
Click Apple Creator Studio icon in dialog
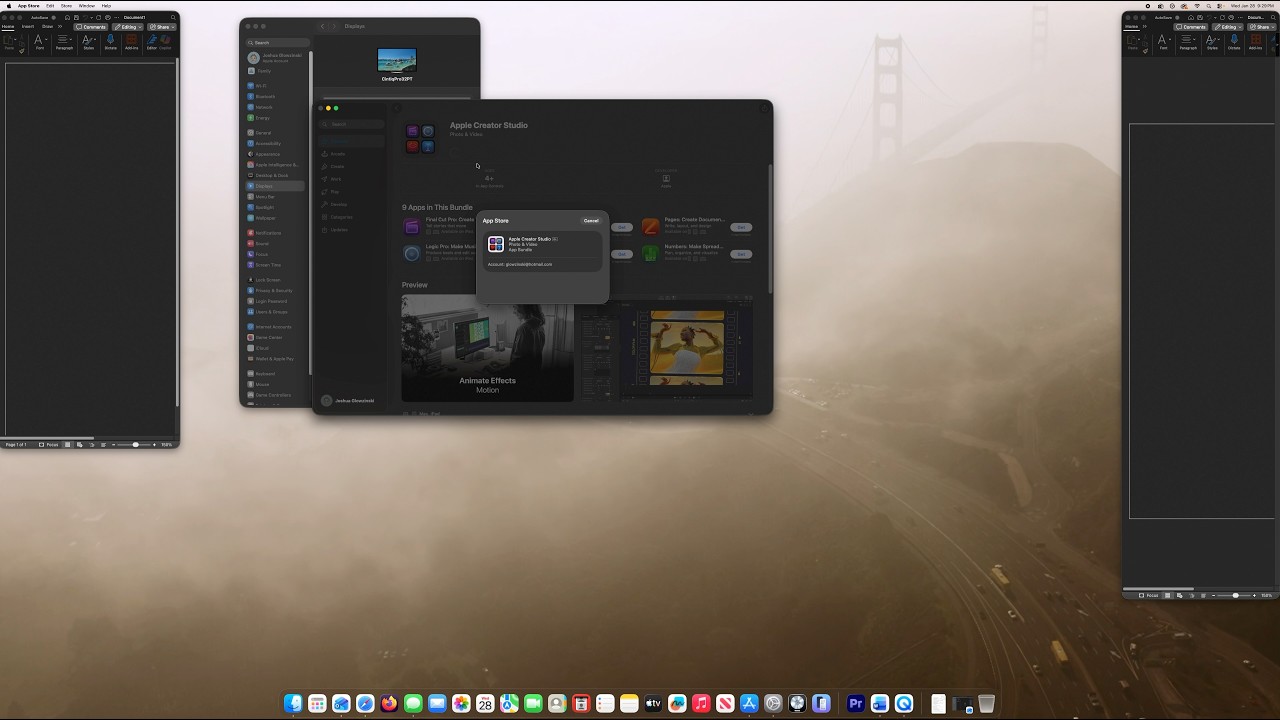(x=496, y=244)
